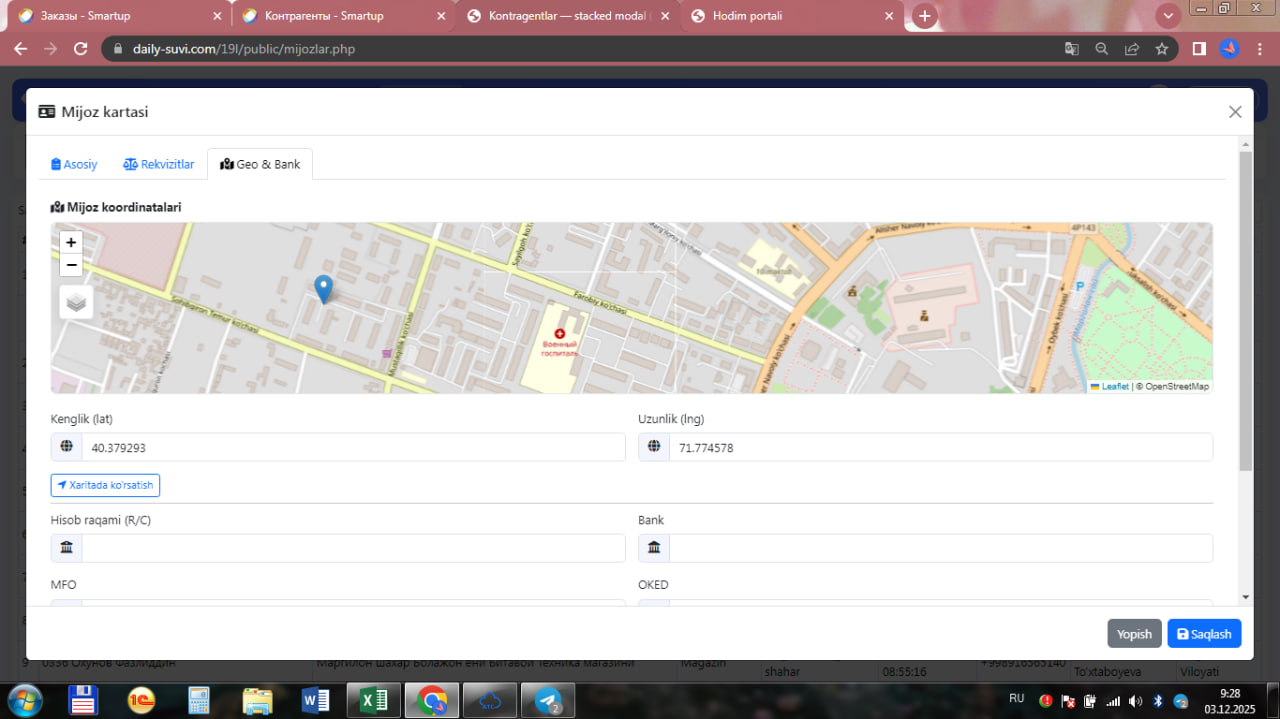Click the Hisob raqami (R/C) field
Screen dimensions: 1280x719
click(x=352, y=548)
